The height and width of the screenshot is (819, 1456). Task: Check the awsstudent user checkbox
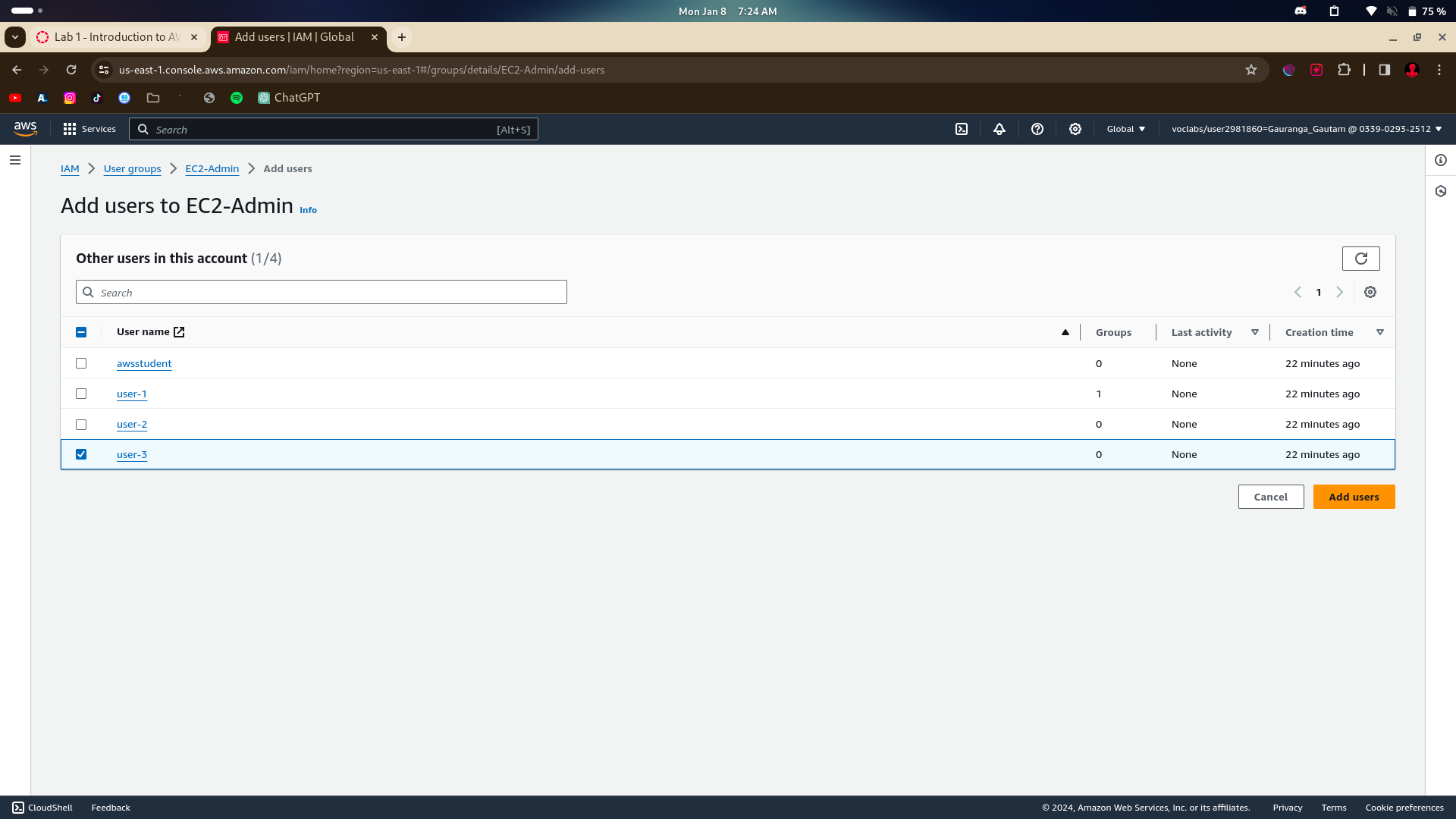(x=81, y=363)
